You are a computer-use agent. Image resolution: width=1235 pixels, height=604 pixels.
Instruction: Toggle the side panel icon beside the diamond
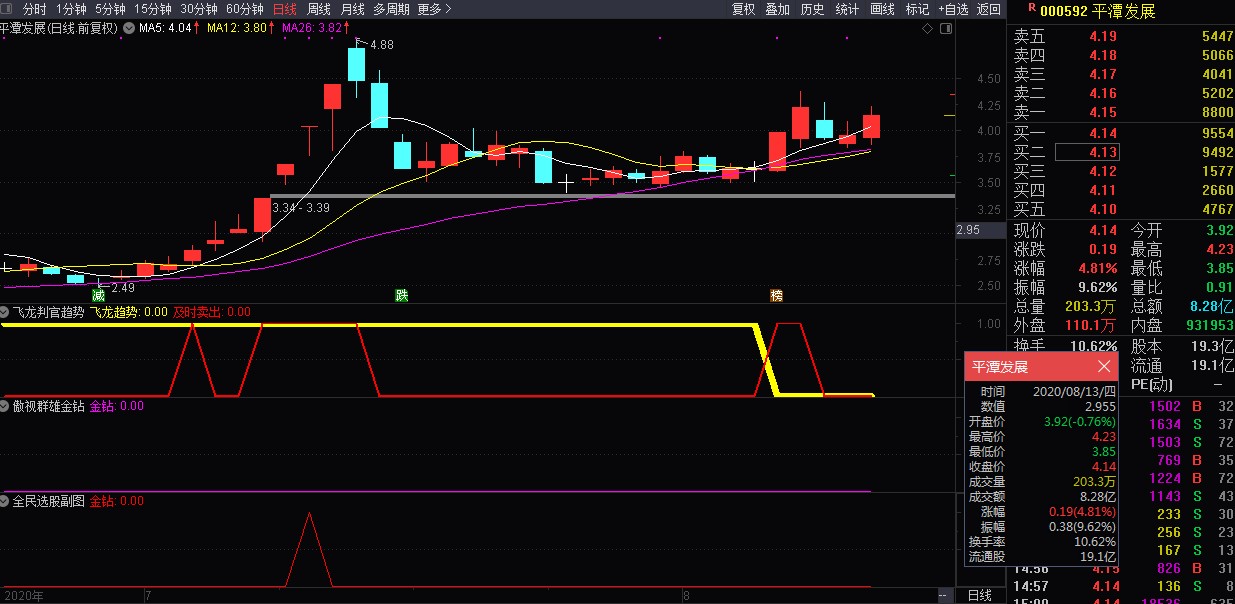[x=945, y=28]
